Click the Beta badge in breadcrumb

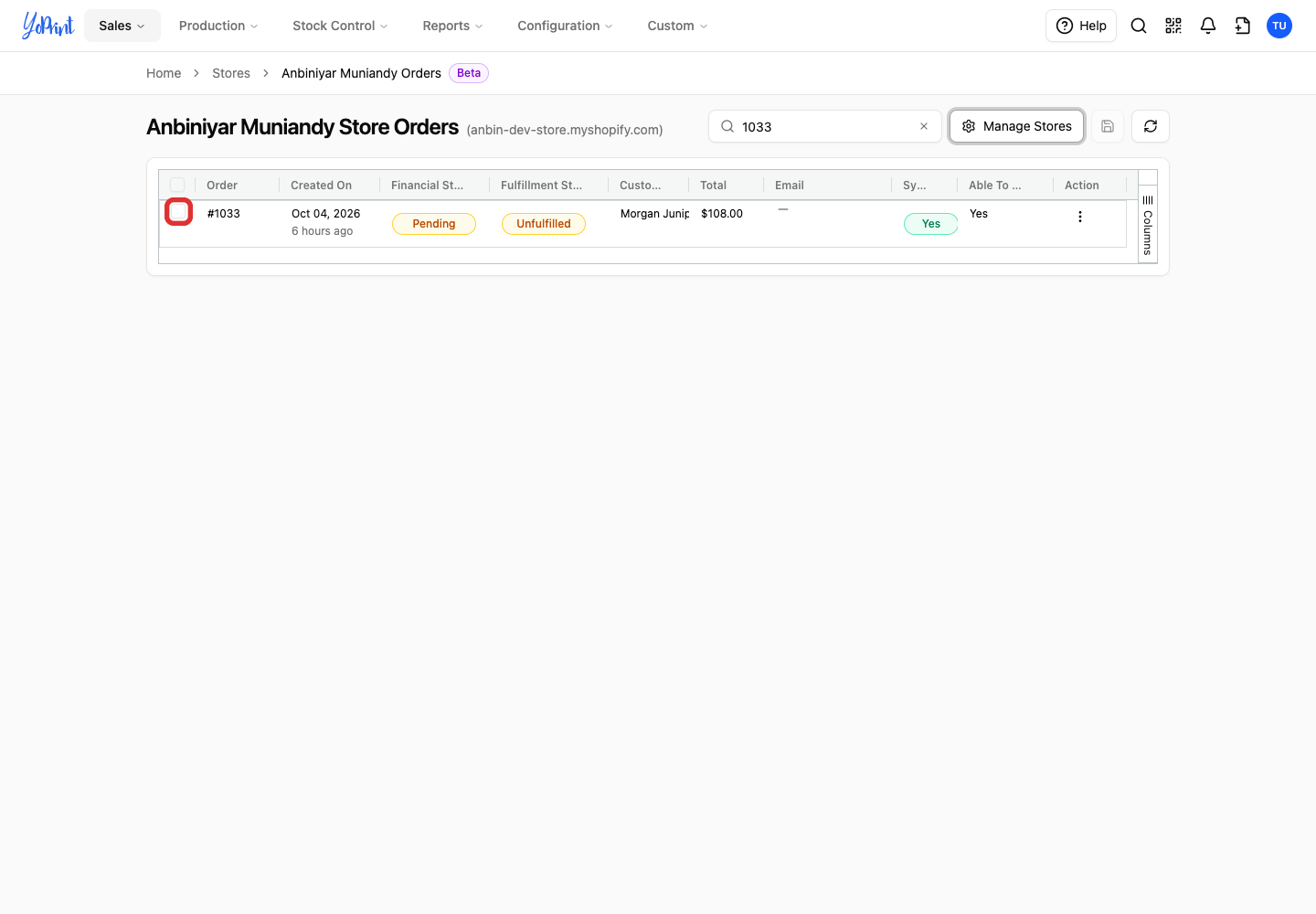pyautogui.click(x=469, y=73)
